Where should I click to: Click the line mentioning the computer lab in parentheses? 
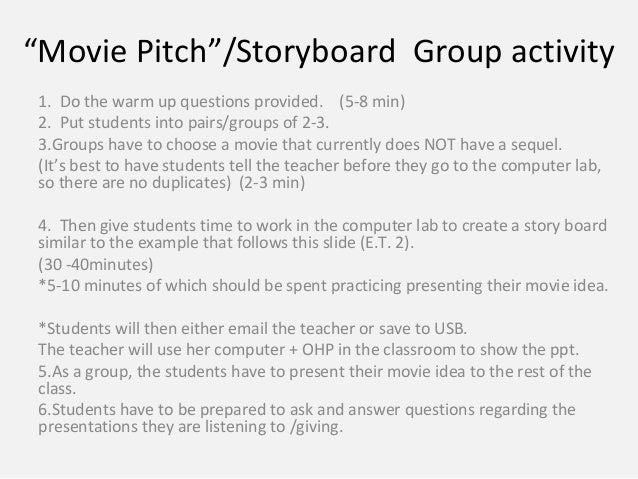(x=320, y=166)
